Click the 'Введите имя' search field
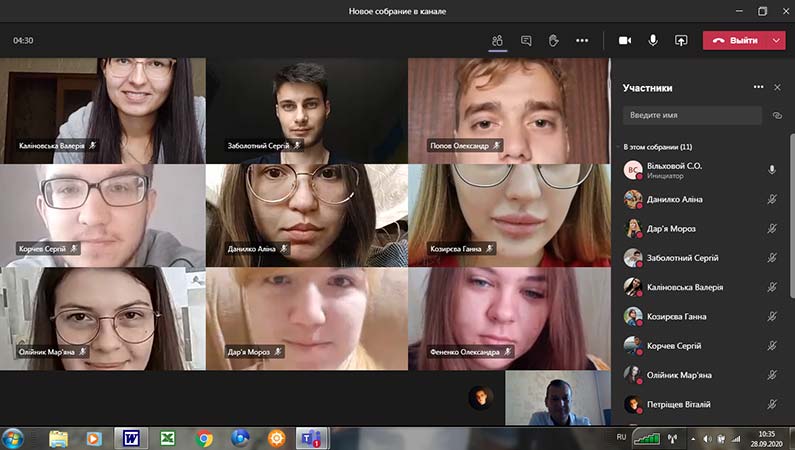 692,116
